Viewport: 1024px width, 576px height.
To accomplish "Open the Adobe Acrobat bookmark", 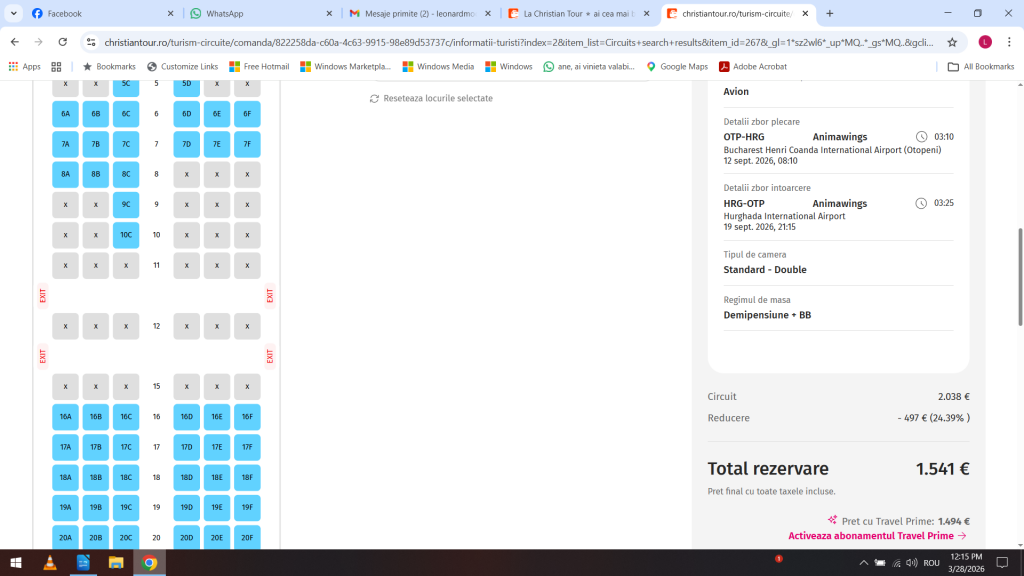I will pyautogui.click(x=724, y=67).
